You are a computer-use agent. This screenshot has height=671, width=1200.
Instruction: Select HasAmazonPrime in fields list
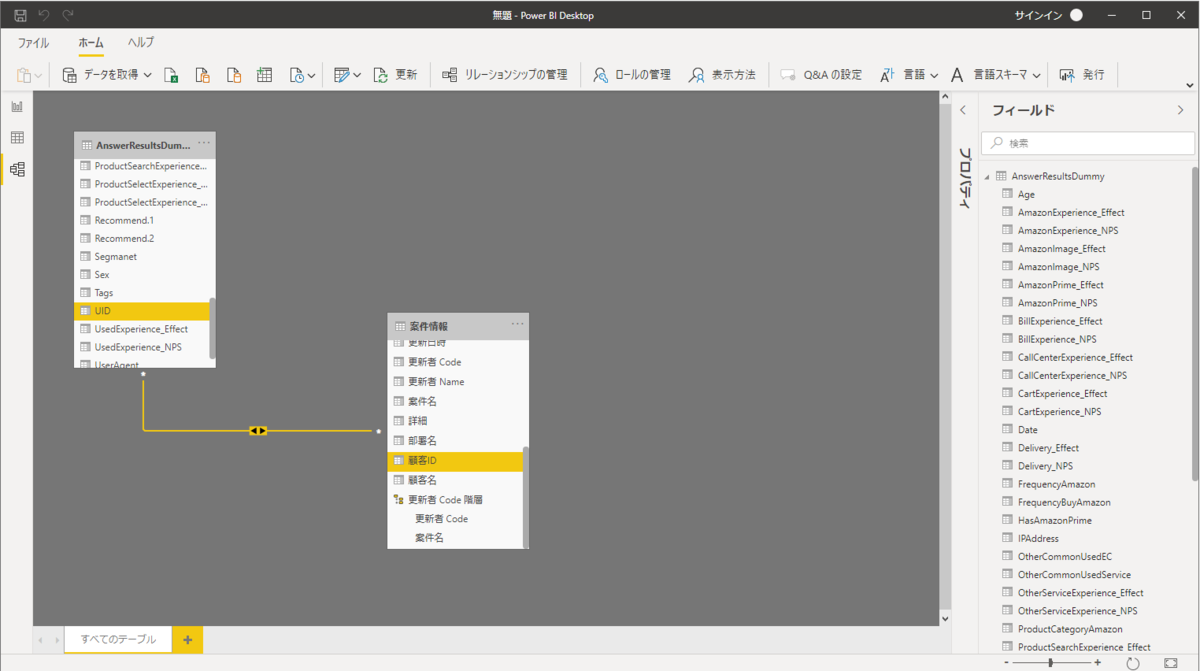pyautogui.click(x=1054, y=520)
